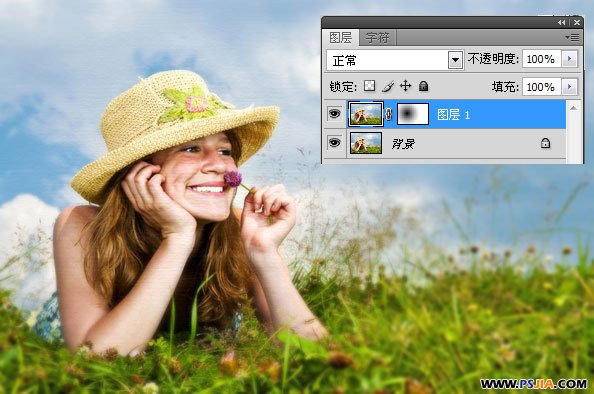Collapse panel with the double-arrow icon
594x394 pixels.
561,23
